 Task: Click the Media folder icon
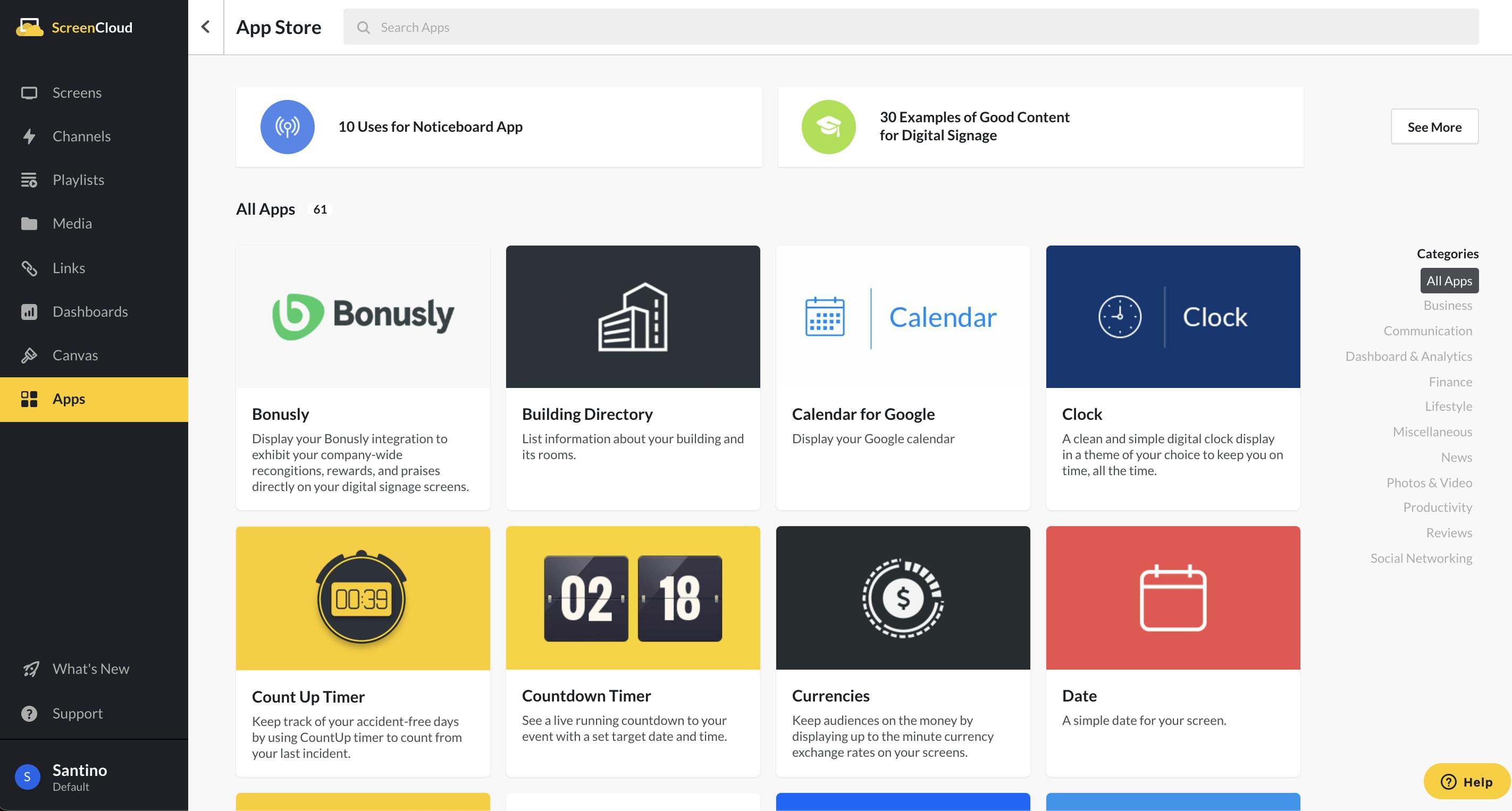(x=29, y=224)
